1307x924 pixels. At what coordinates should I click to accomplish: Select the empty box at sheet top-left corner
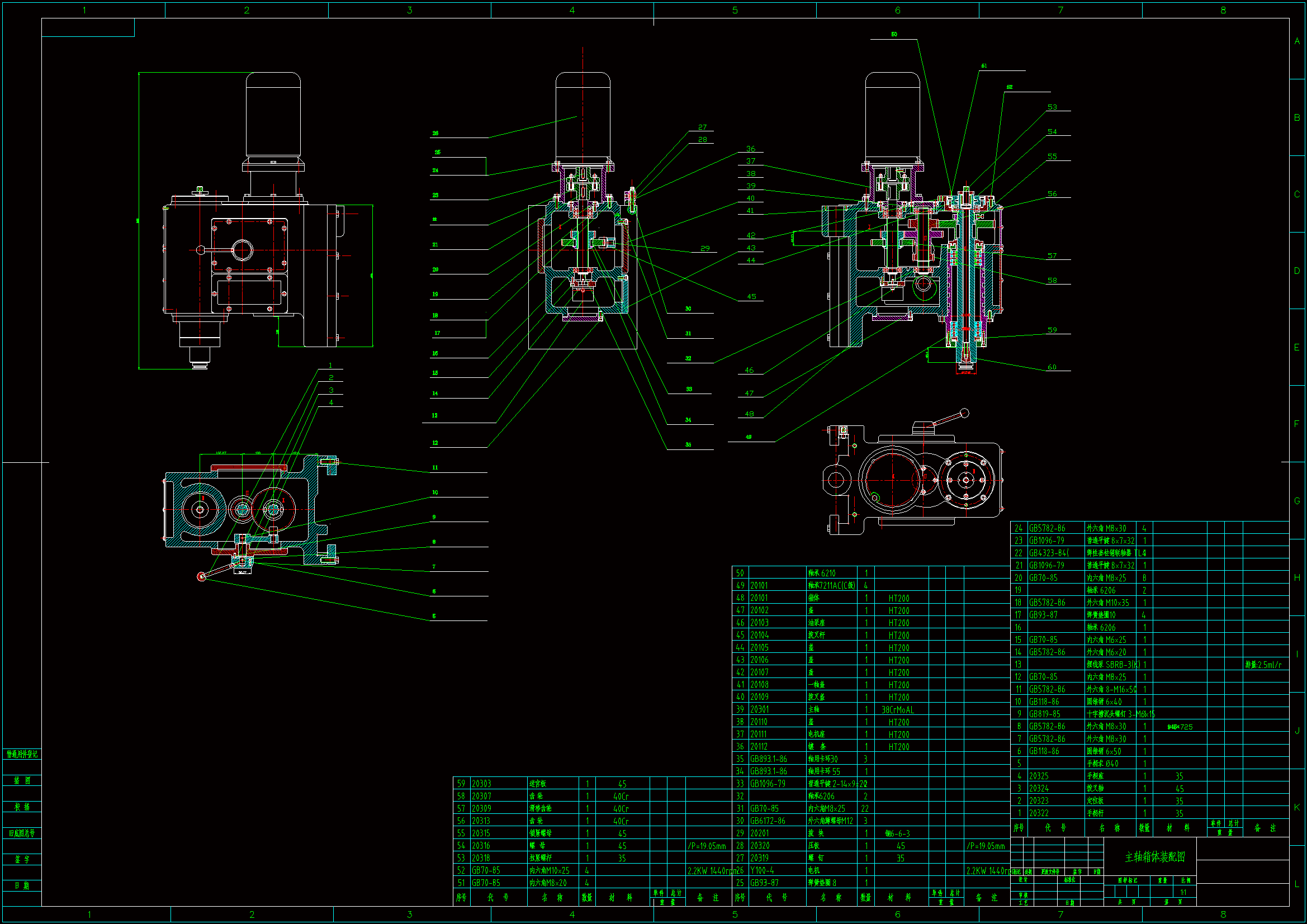coord(88,27)
